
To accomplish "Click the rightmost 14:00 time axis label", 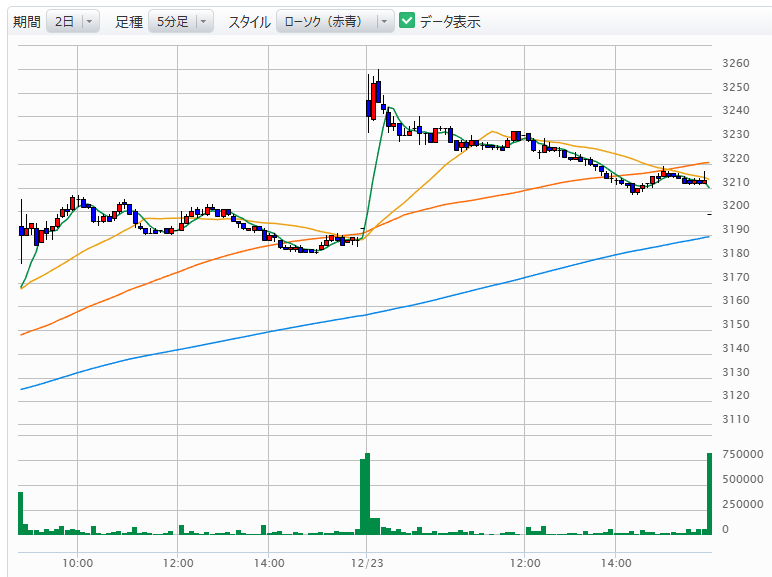I will click(x=616, y=563).
